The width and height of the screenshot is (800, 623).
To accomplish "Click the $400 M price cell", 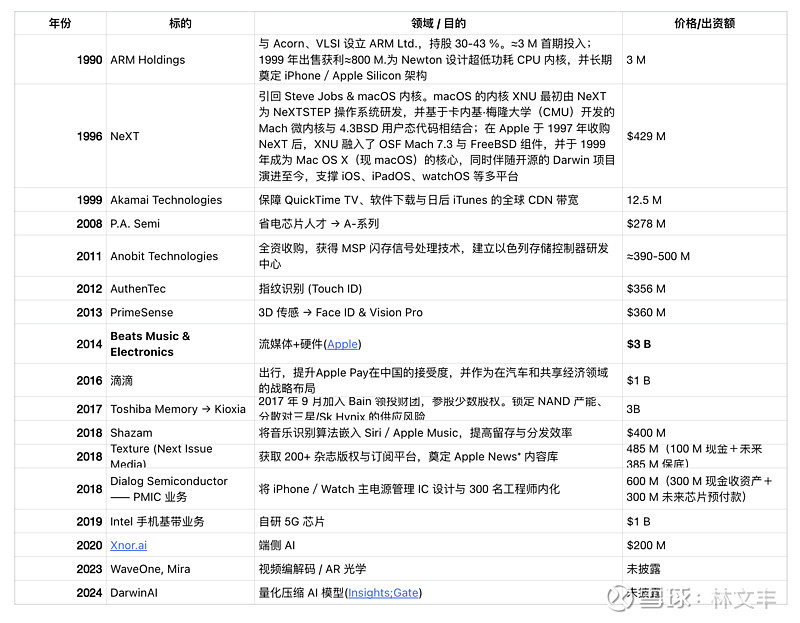I will pyautogui.click(x=705, y=433).
